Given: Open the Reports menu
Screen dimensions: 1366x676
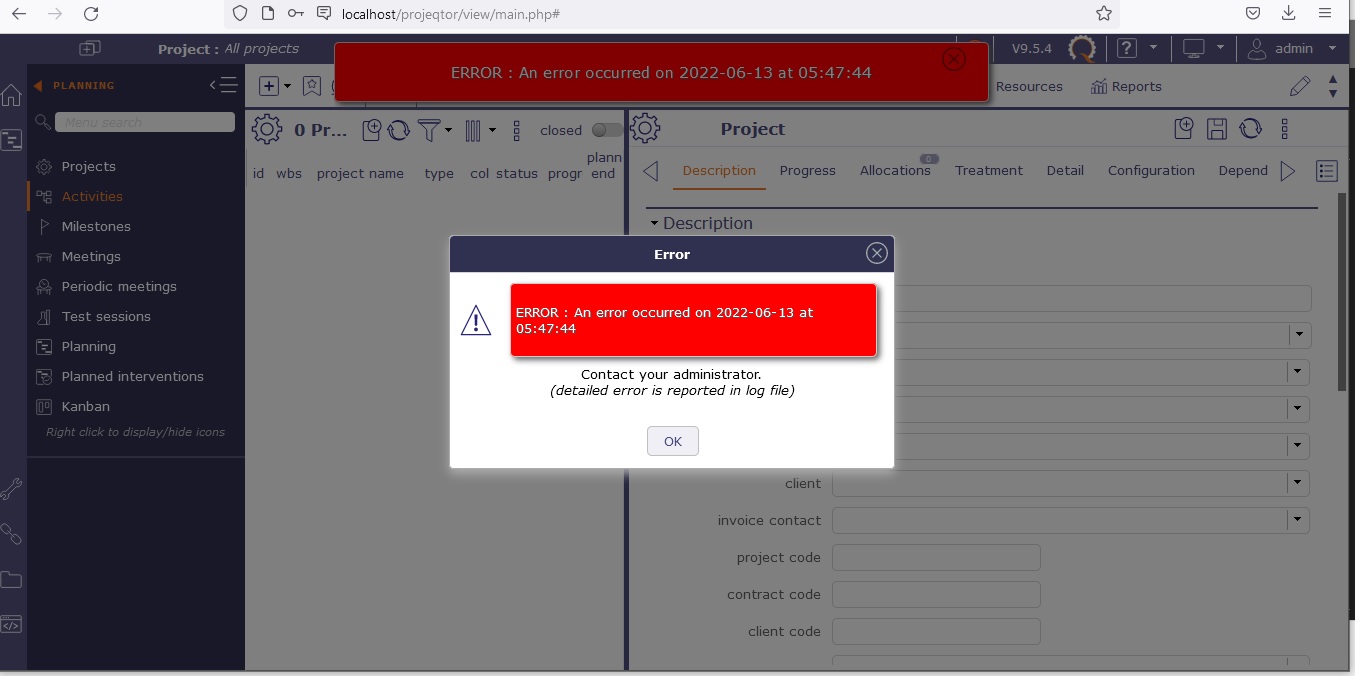Looking at the screenshot, I should [1126, 86].
